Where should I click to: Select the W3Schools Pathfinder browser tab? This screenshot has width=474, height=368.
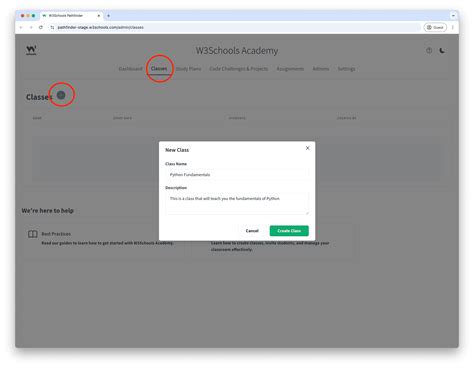click(x=71, y=16)
